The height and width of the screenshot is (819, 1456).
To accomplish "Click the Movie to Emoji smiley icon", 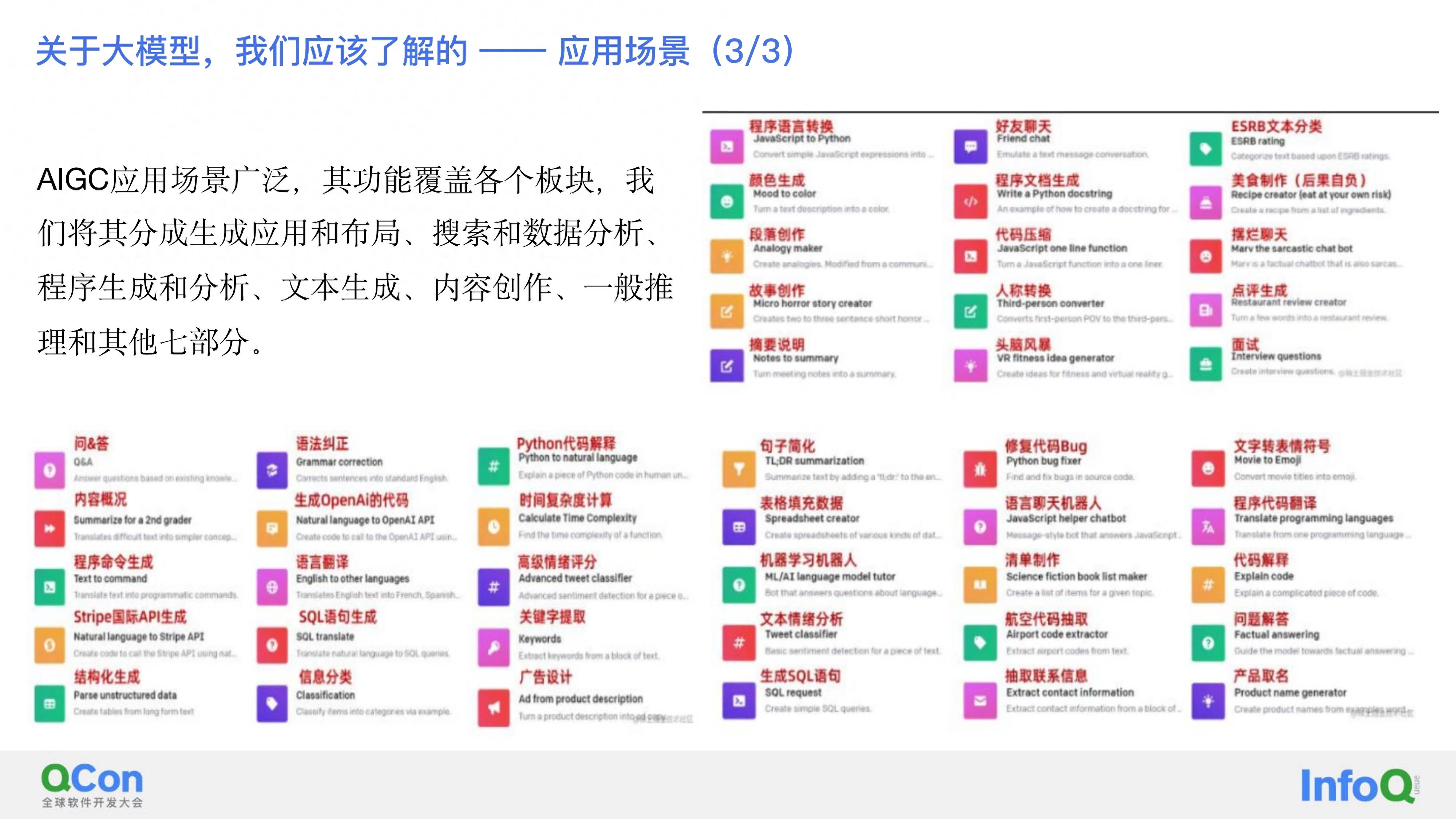I will coord(1208,469).
